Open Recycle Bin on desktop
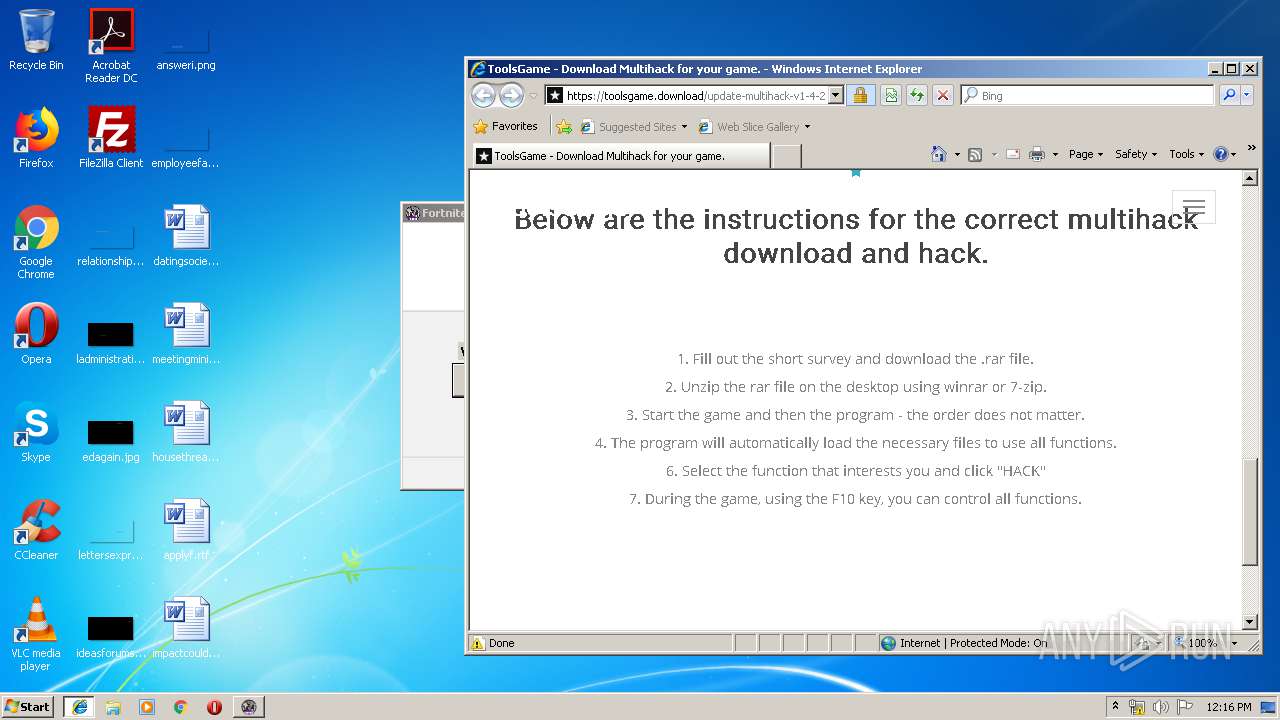 click(x=36, y=40)
